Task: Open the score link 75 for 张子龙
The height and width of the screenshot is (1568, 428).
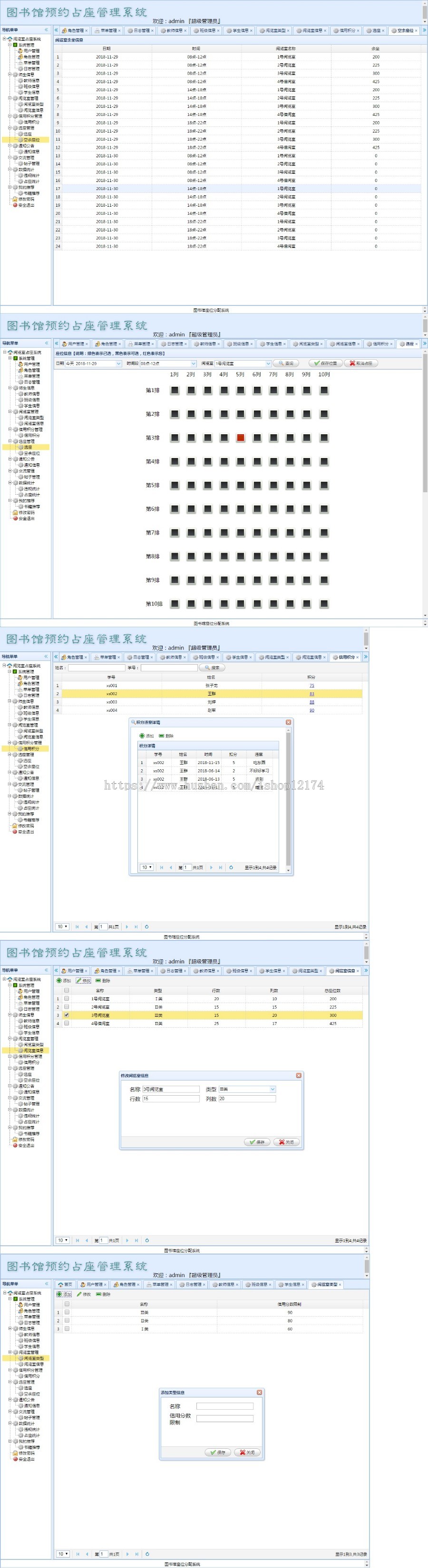Action: [311, 685]
